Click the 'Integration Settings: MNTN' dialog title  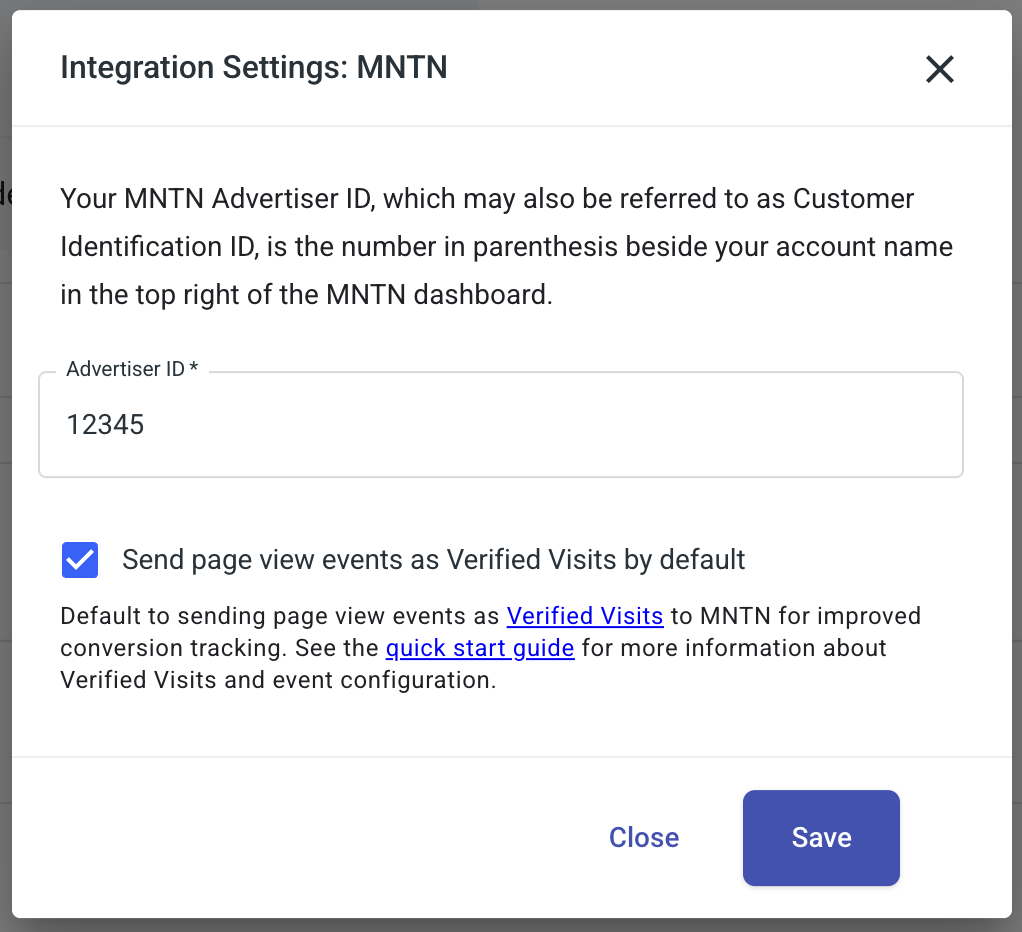(254, 68)
